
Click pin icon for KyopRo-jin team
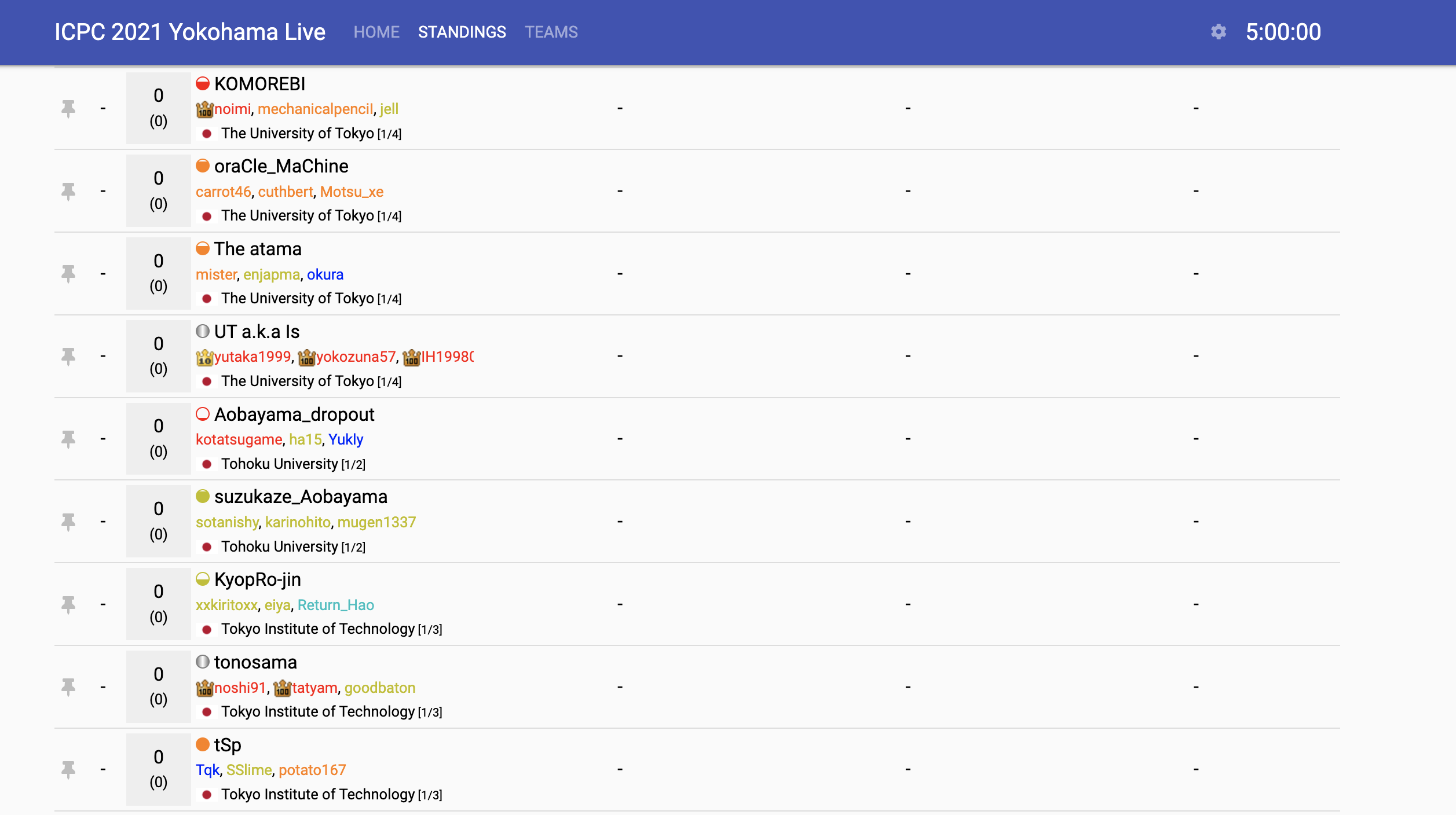[x=68, y=604]
